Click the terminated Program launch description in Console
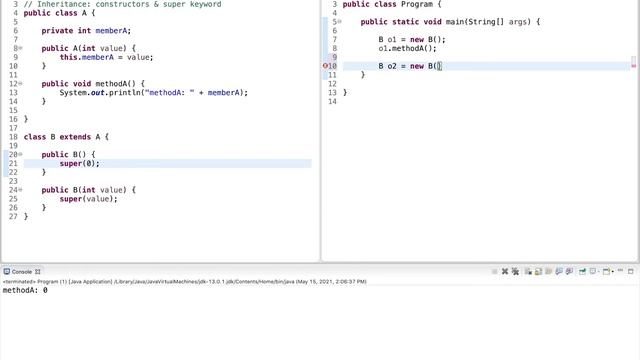This screenshot has height=360, width=640. (x=184, y=282)
